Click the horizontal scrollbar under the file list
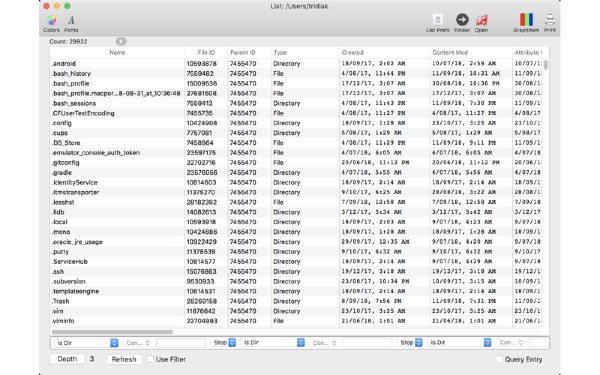The image size is (600, 375). (x=112, y=332)
